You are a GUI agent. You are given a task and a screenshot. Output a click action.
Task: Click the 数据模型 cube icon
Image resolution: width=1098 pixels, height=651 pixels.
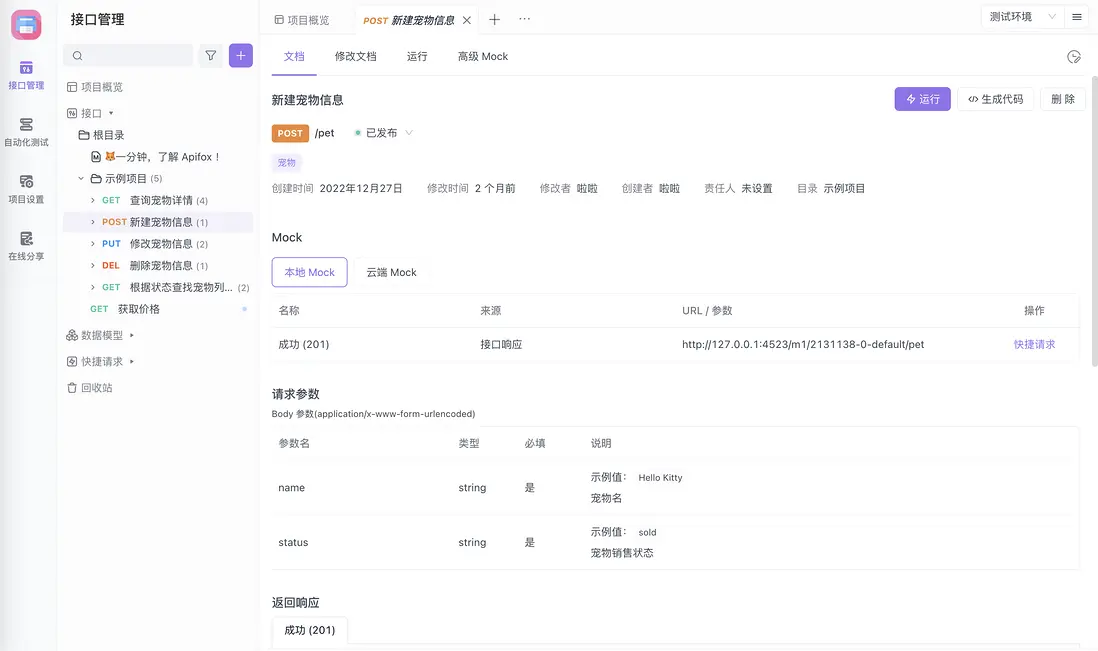point(71,335)
